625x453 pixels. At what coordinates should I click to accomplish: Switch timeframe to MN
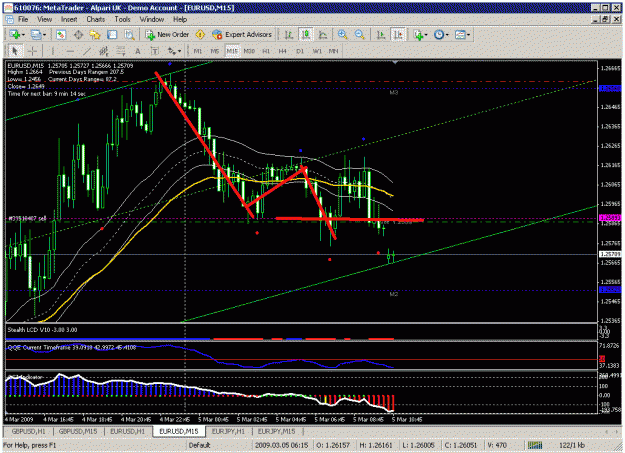pos(334,51)
